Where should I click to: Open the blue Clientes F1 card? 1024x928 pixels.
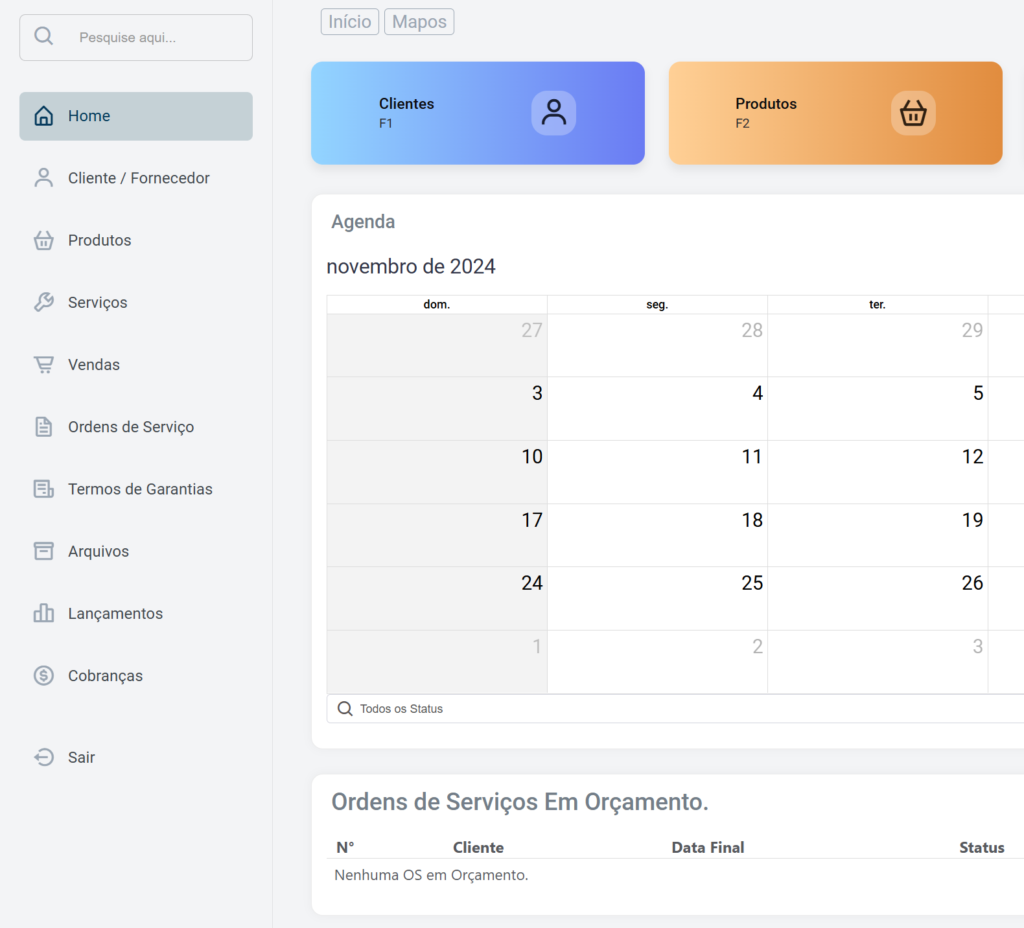pyautogui.click(x=477, y=113)
